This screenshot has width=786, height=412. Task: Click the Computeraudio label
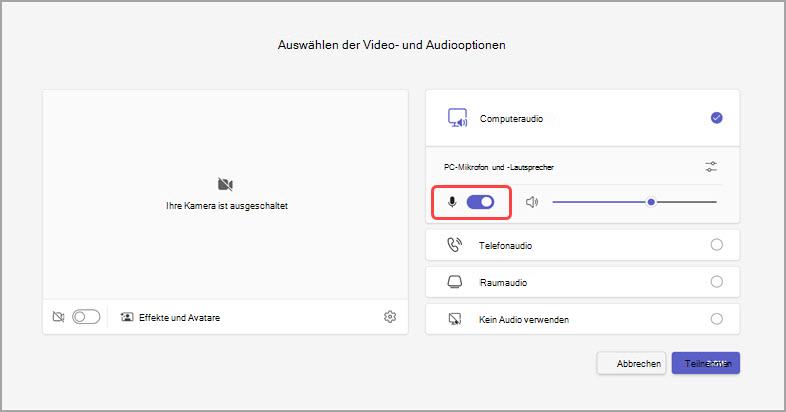511,119
